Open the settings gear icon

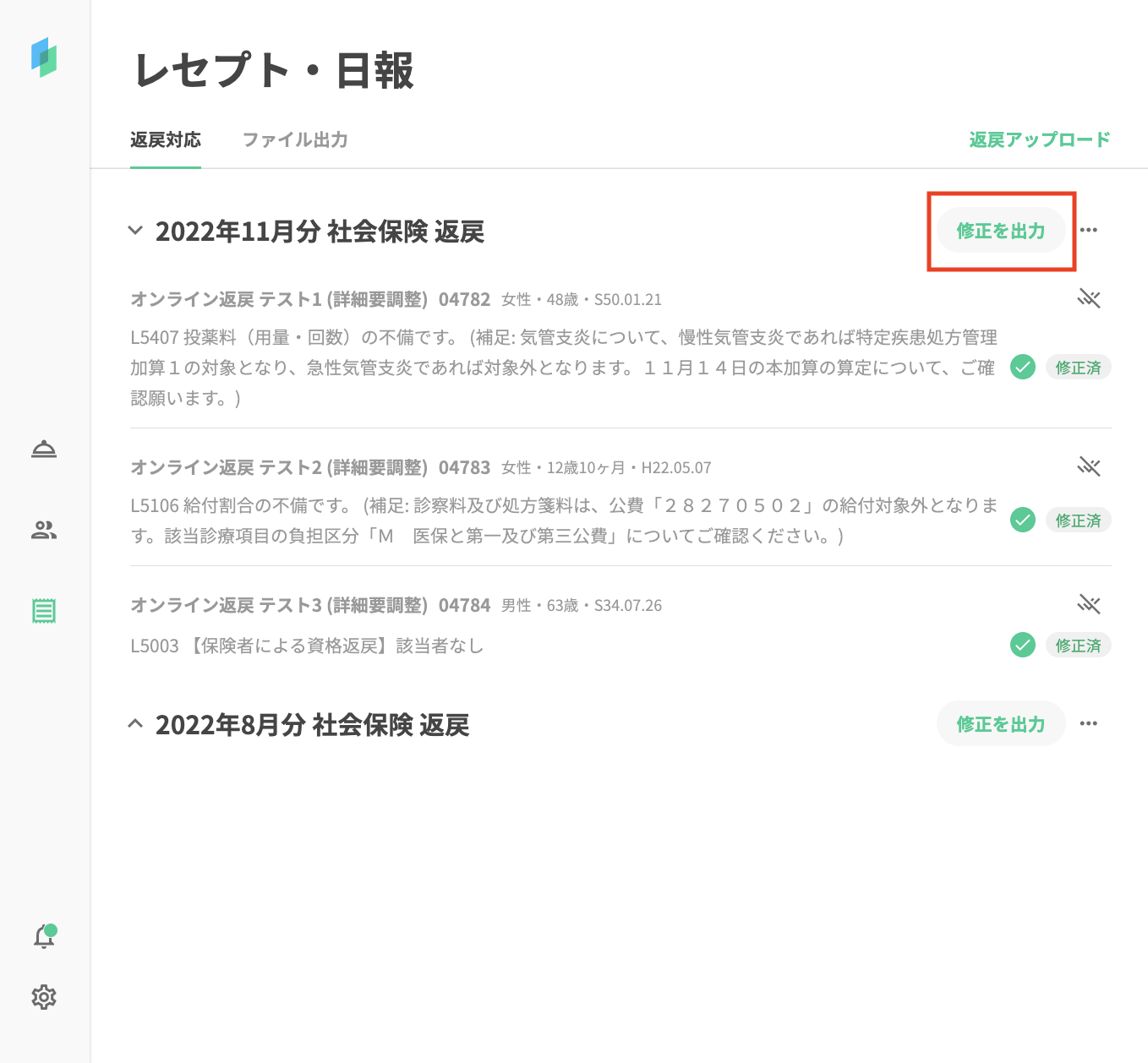(44, 997)
